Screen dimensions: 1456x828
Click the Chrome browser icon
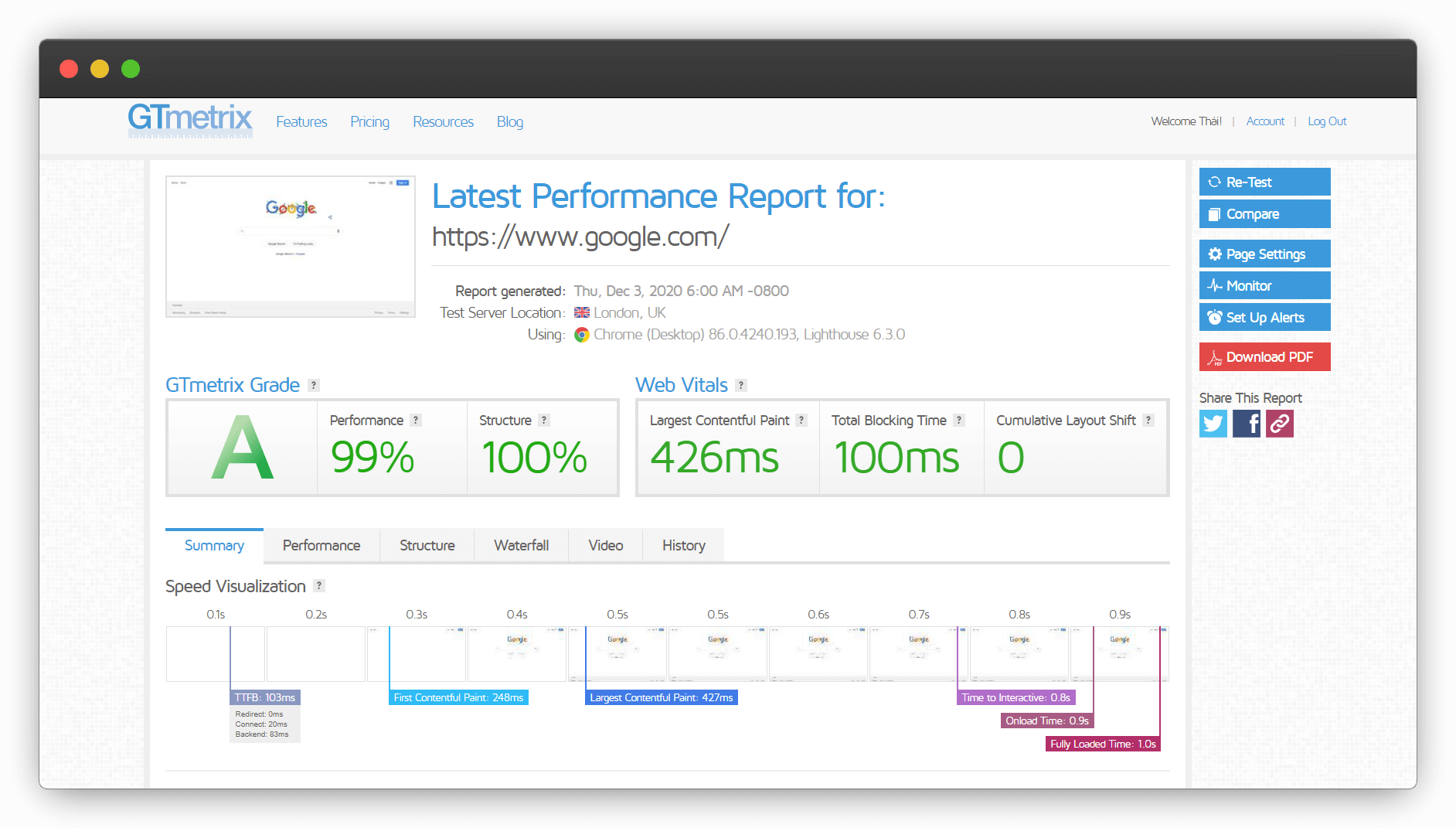pyautogui.click(x=582, y=335)
